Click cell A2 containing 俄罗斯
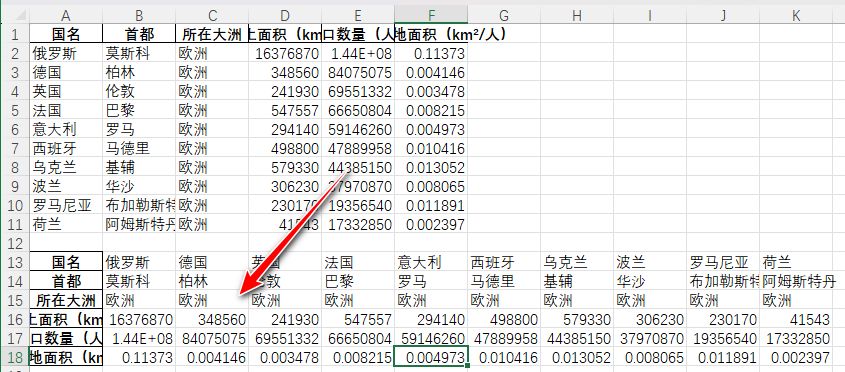The image size is (845, 372). point(66,53)
